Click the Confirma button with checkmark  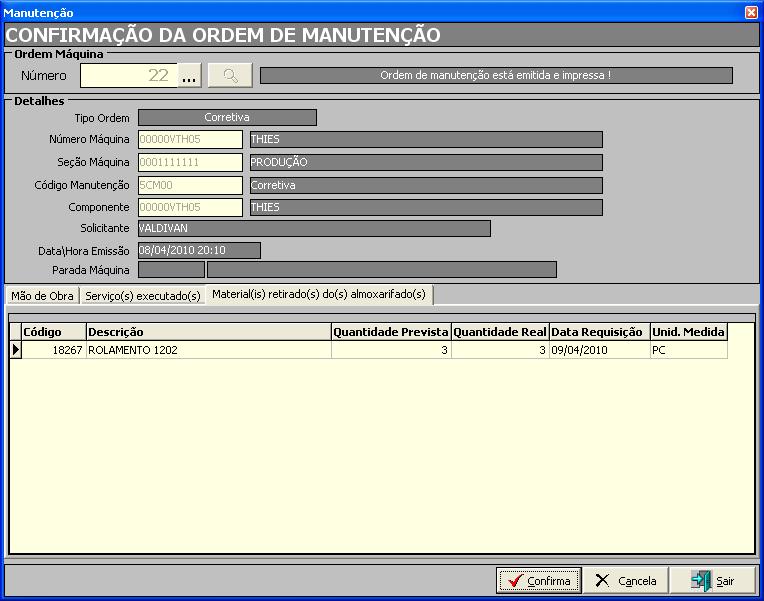pos(538,581)
